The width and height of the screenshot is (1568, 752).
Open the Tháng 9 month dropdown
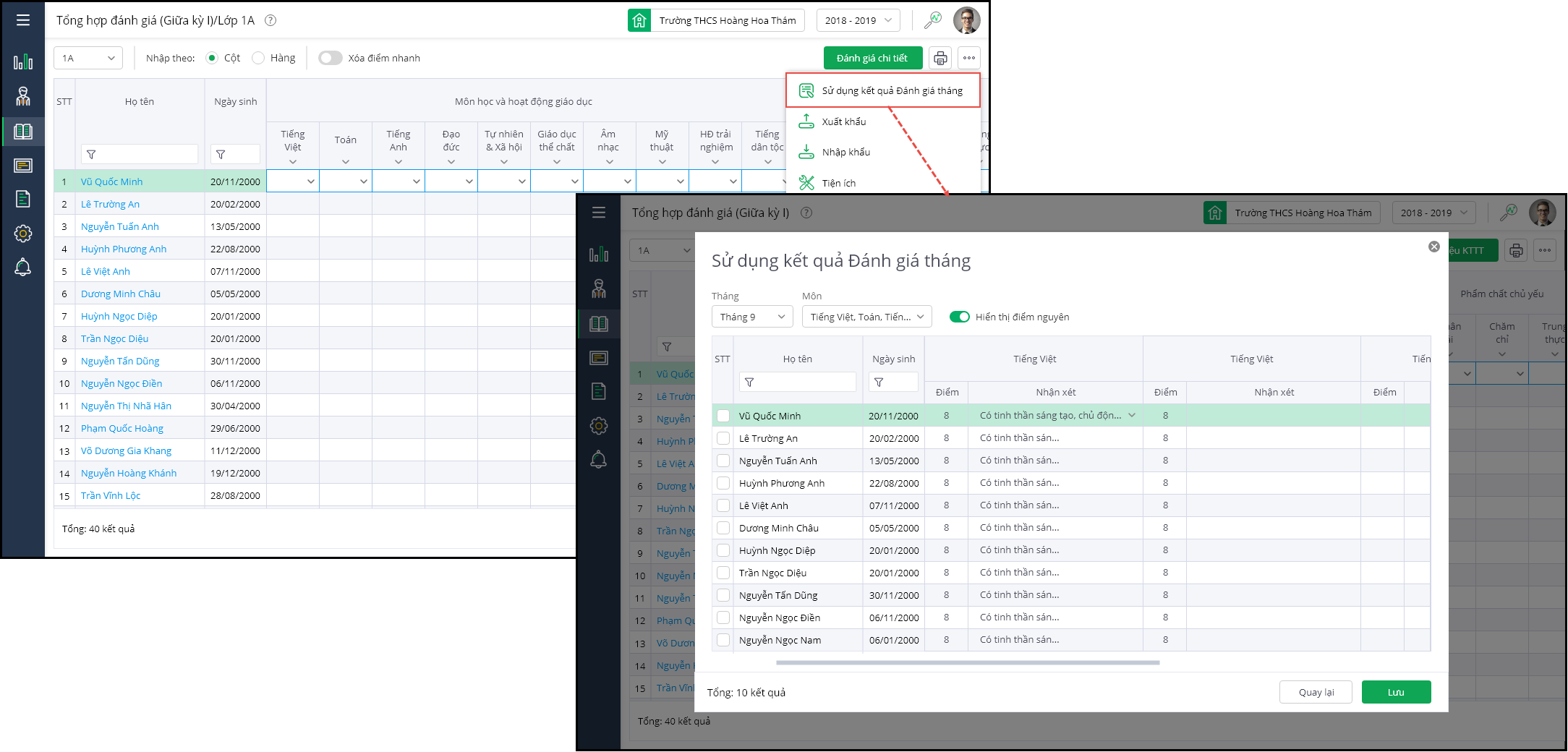click(x=752, y=317)
